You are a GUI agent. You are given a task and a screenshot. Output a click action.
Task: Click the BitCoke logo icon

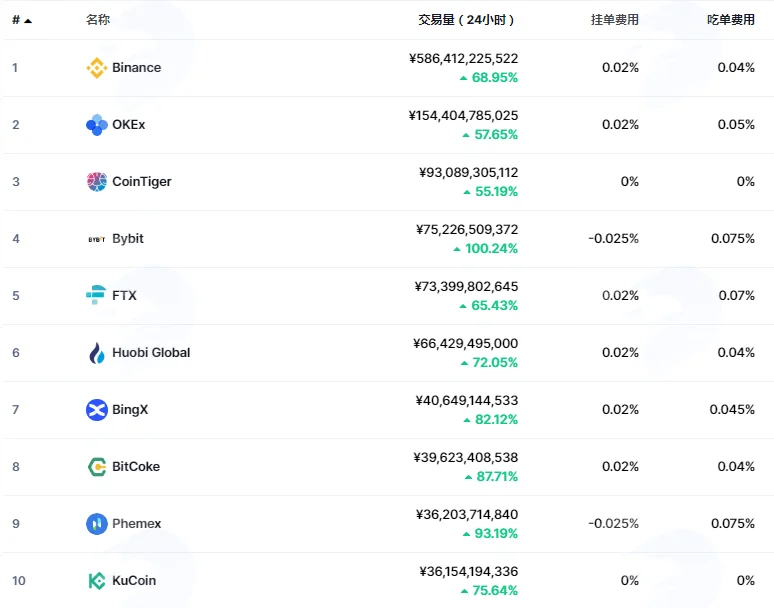[x=97, y=467]
